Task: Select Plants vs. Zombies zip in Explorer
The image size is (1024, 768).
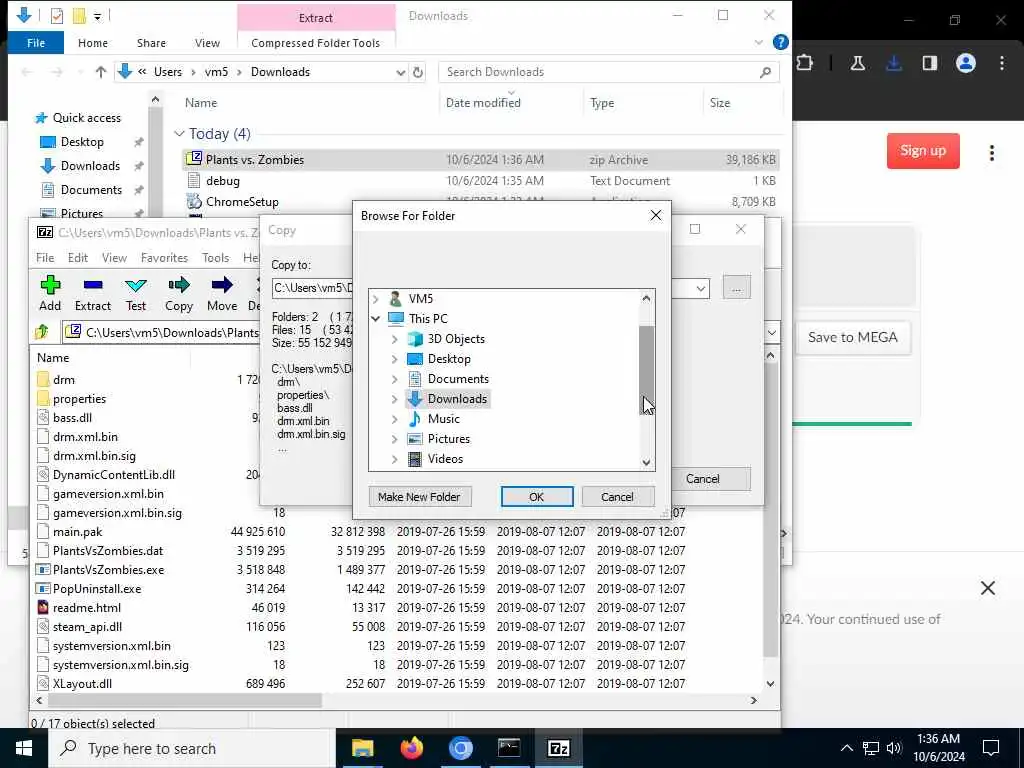Action: [480, 159]
